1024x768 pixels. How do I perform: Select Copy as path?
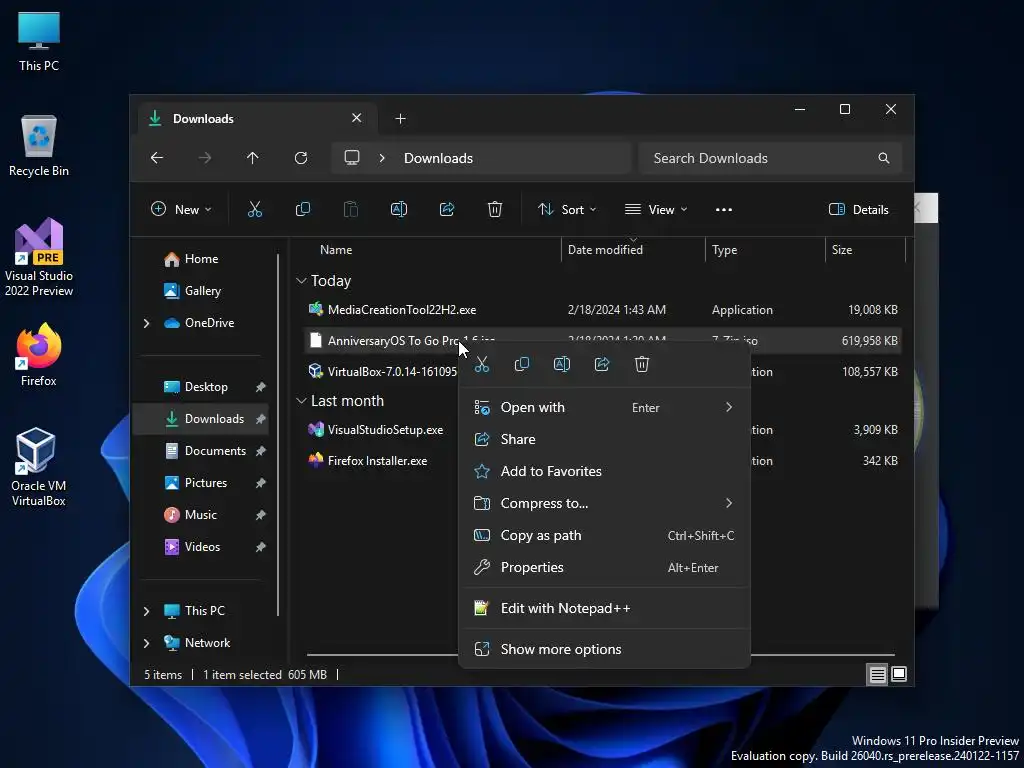(x=604, y=536)
